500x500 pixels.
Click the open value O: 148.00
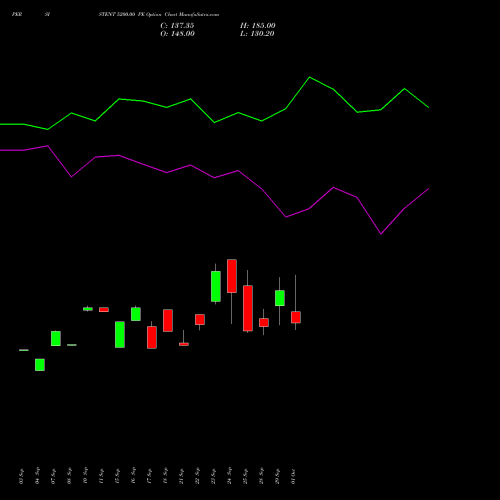pos(177,34)
